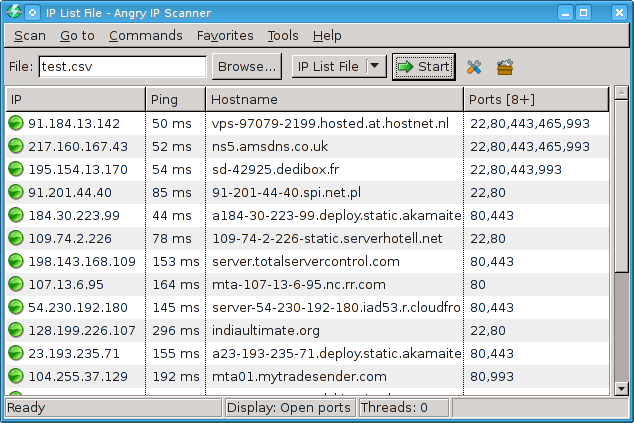This screenshot has height=423, width=634.
Task: Click green status icon for 23.193.235.71
Action: pos(16,353)
